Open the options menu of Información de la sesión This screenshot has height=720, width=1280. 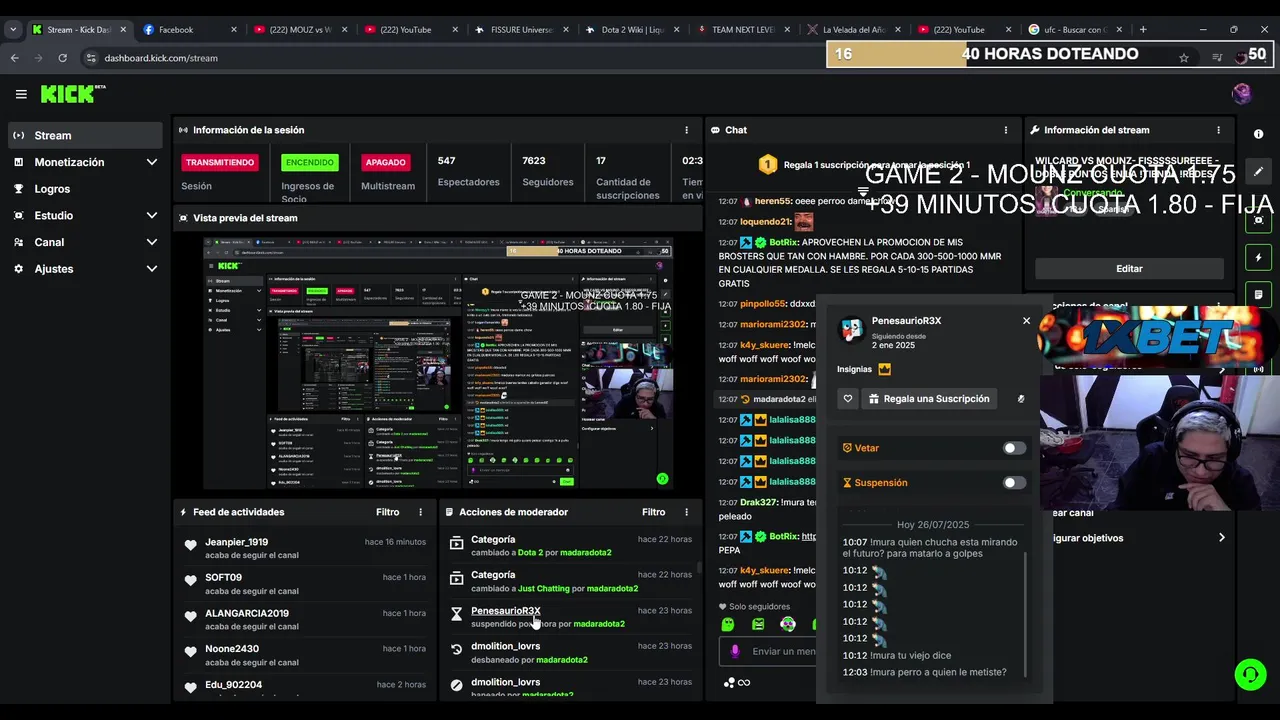pos(686,130)
